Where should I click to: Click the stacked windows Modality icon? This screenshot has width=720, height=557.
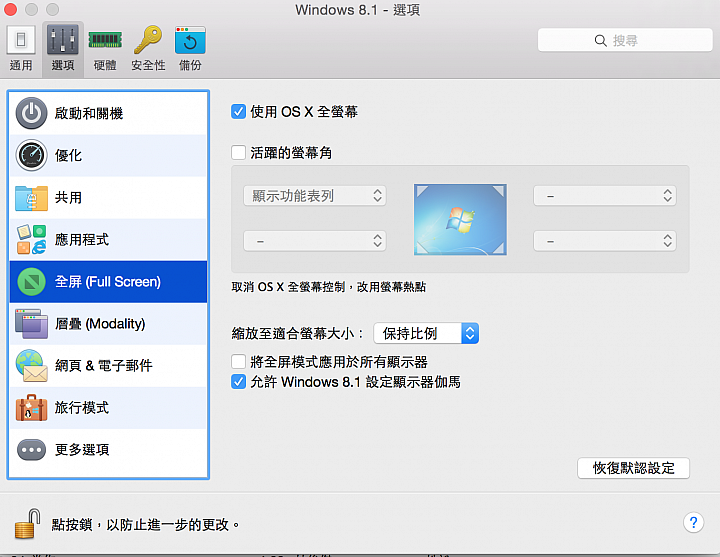coord(31,324)
